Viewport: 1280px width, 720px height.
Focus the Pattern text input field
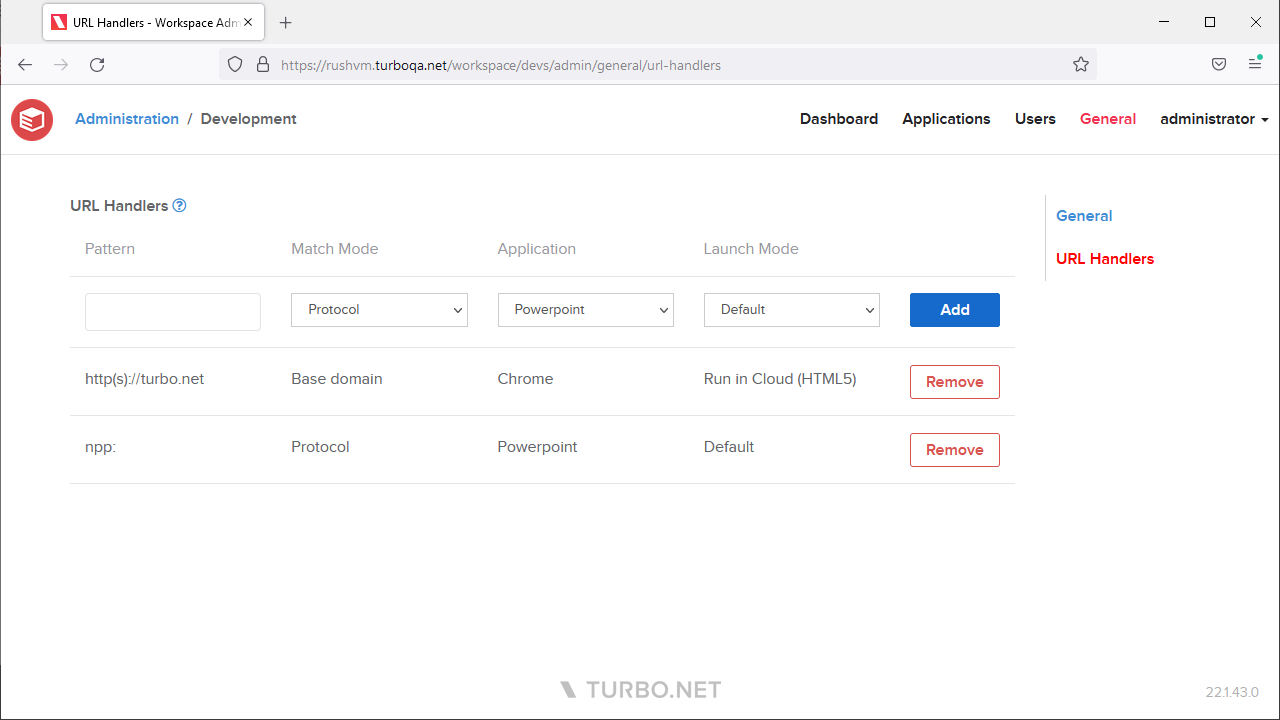coord(173,312)
